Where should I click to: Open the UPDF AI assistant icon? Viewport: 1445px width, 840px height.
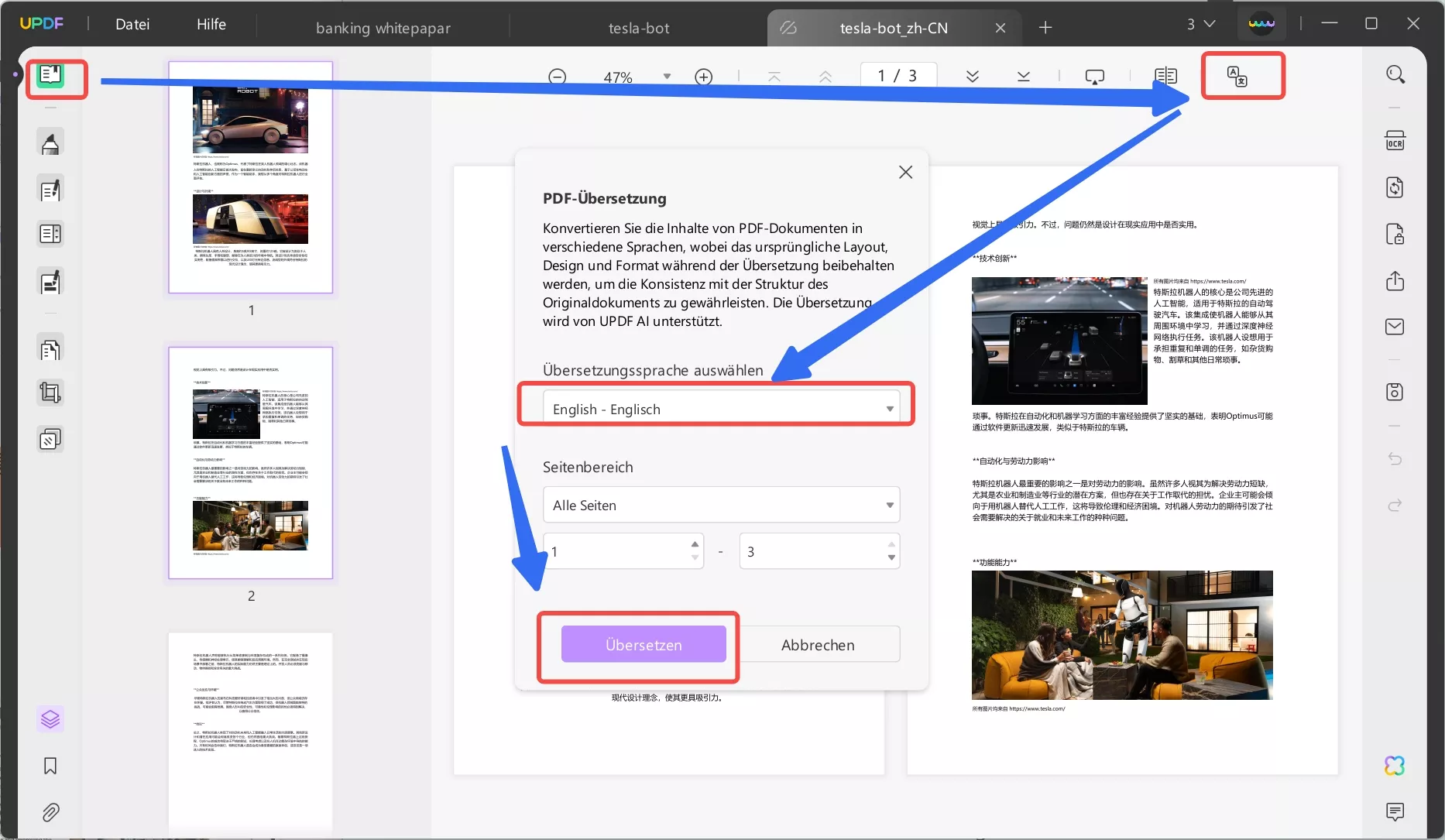[x=1395, y=766]
